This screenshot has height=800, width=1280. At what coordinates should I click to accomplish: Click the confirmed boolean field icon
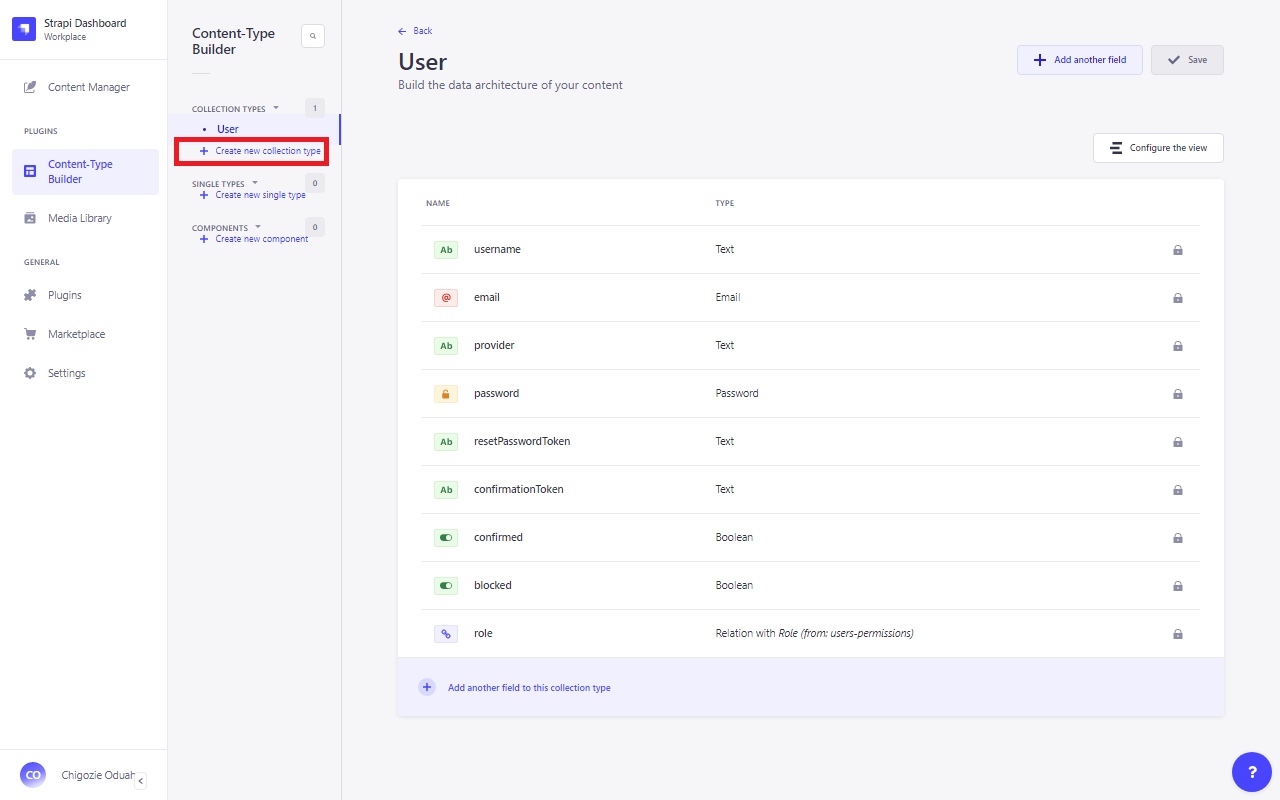(446, 538)
